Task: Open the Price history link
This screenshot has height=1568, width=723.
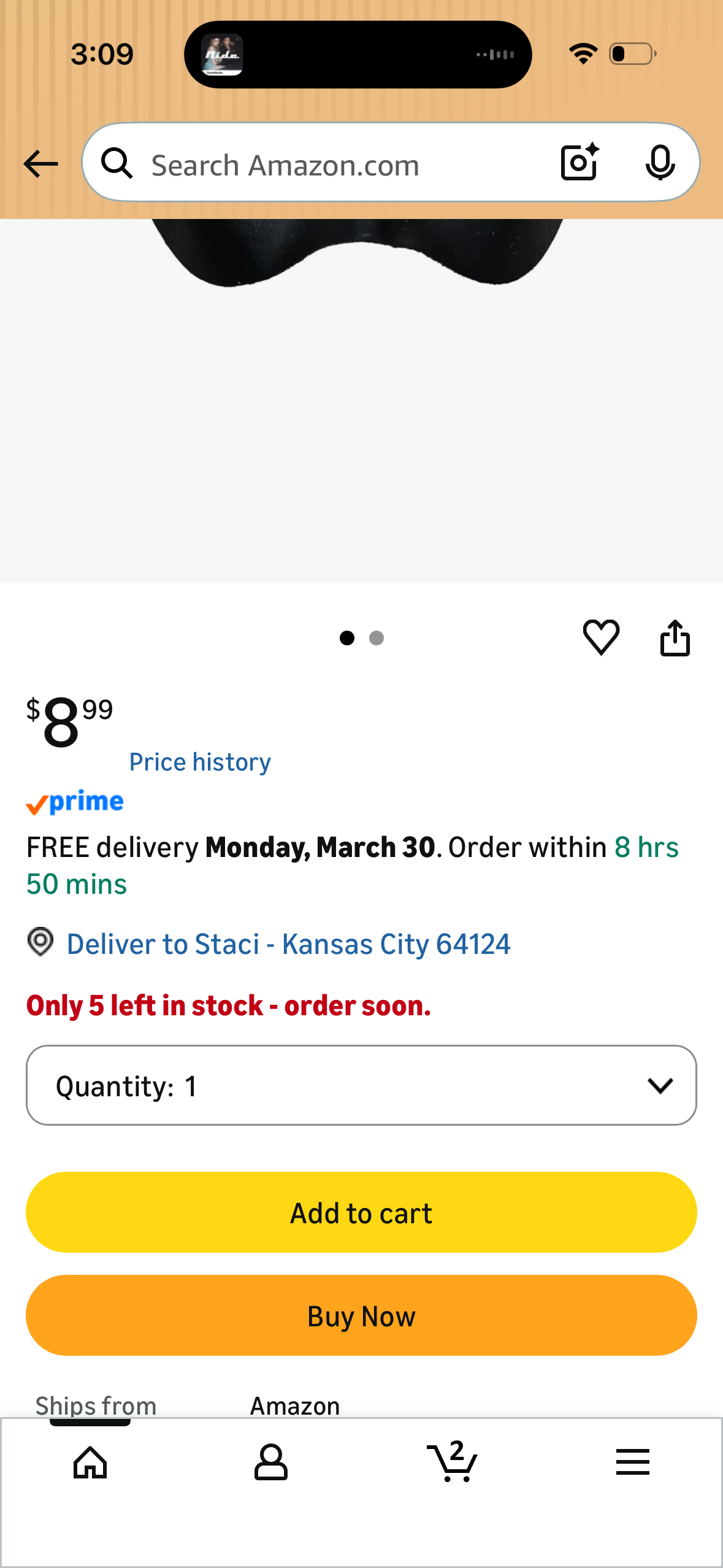Action: tap(200, 762)
